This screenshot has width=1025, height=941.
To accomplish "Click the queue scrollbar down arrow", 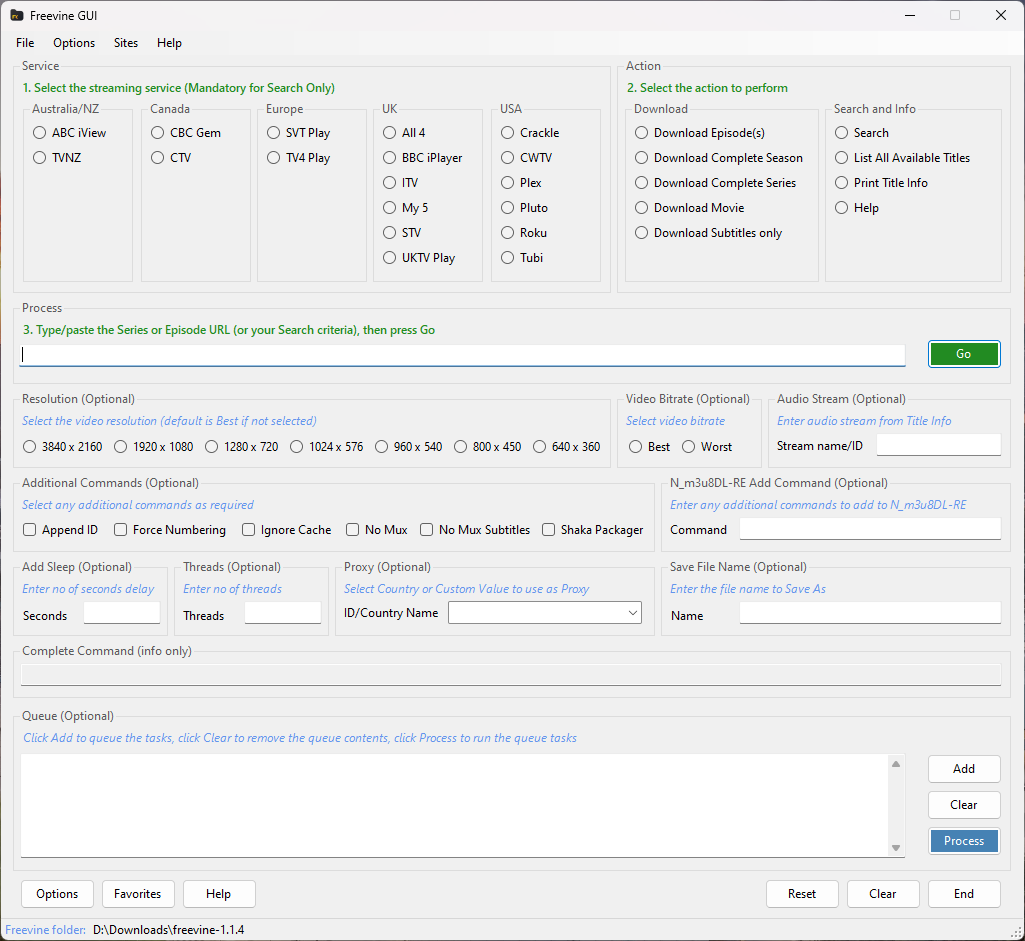I will tap(896, 848).
